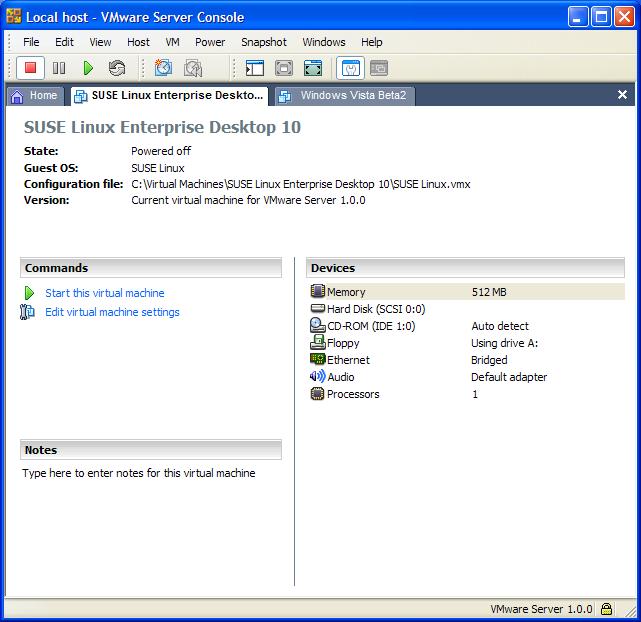Open the Windows menu
This screenshot has height=622, width=641.
pyautogui.click(x=324, y=42)
